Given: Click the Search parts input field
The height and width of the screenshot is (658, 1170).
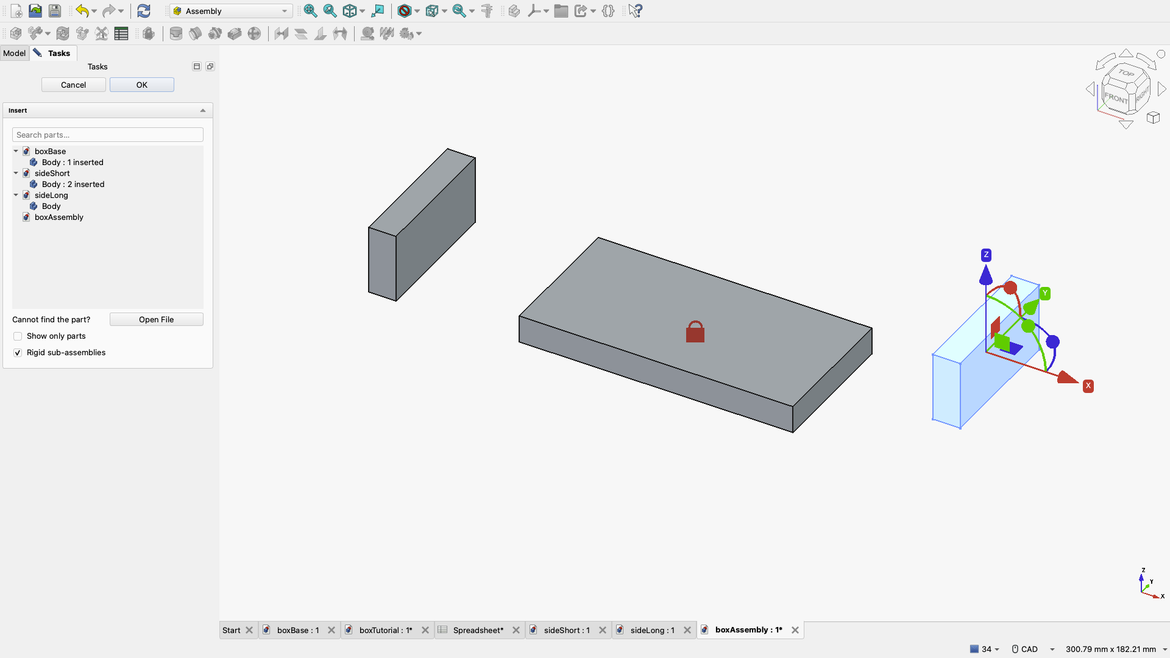Looking at the screenshot, I should (107, 134).
